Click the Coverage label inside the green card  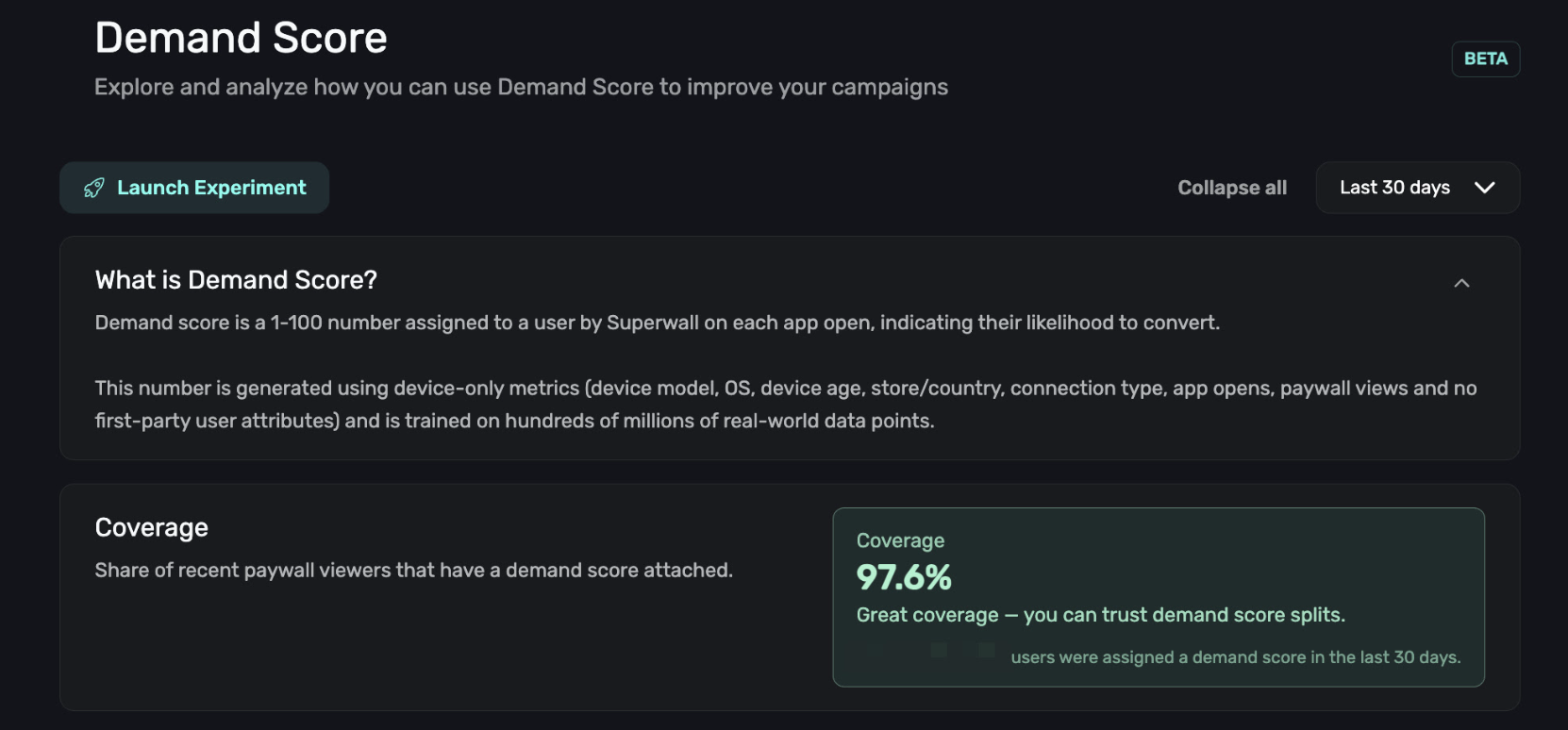(900, 540)
